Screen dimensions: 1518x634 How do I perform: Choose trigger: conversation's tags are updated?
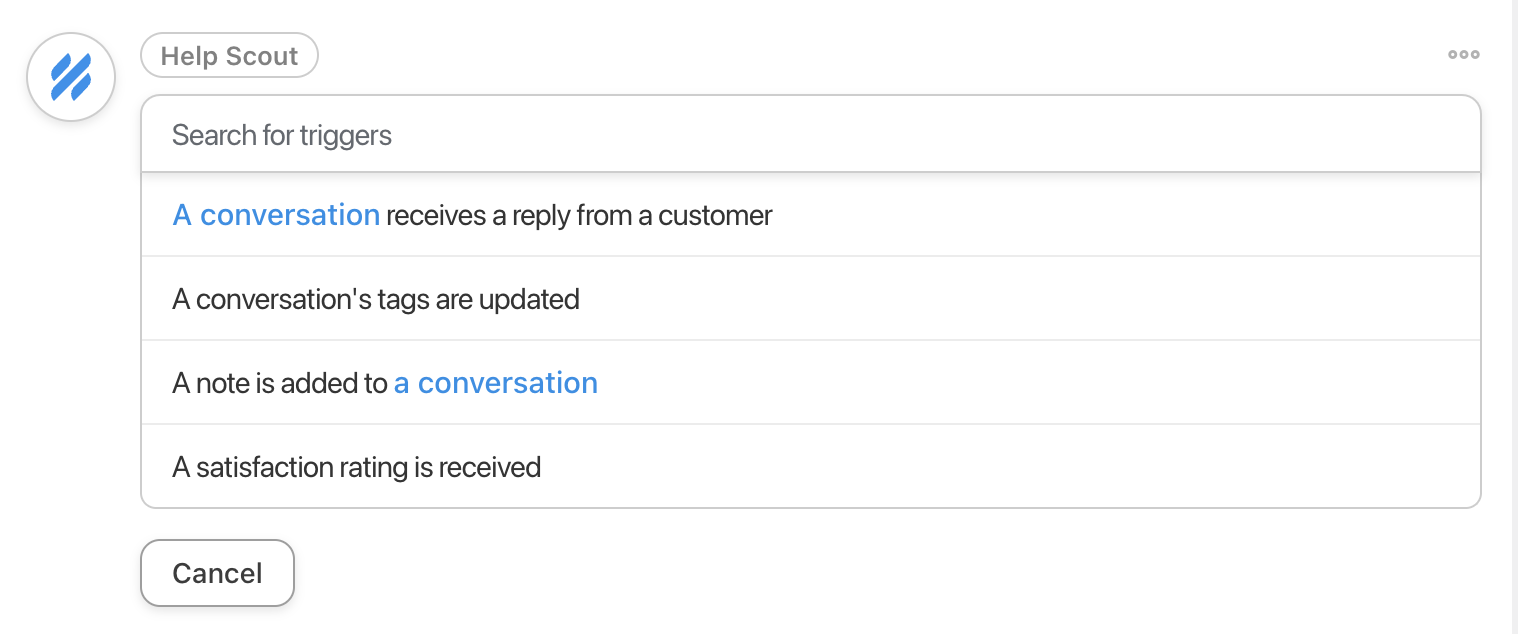click(x=810, y=299)
